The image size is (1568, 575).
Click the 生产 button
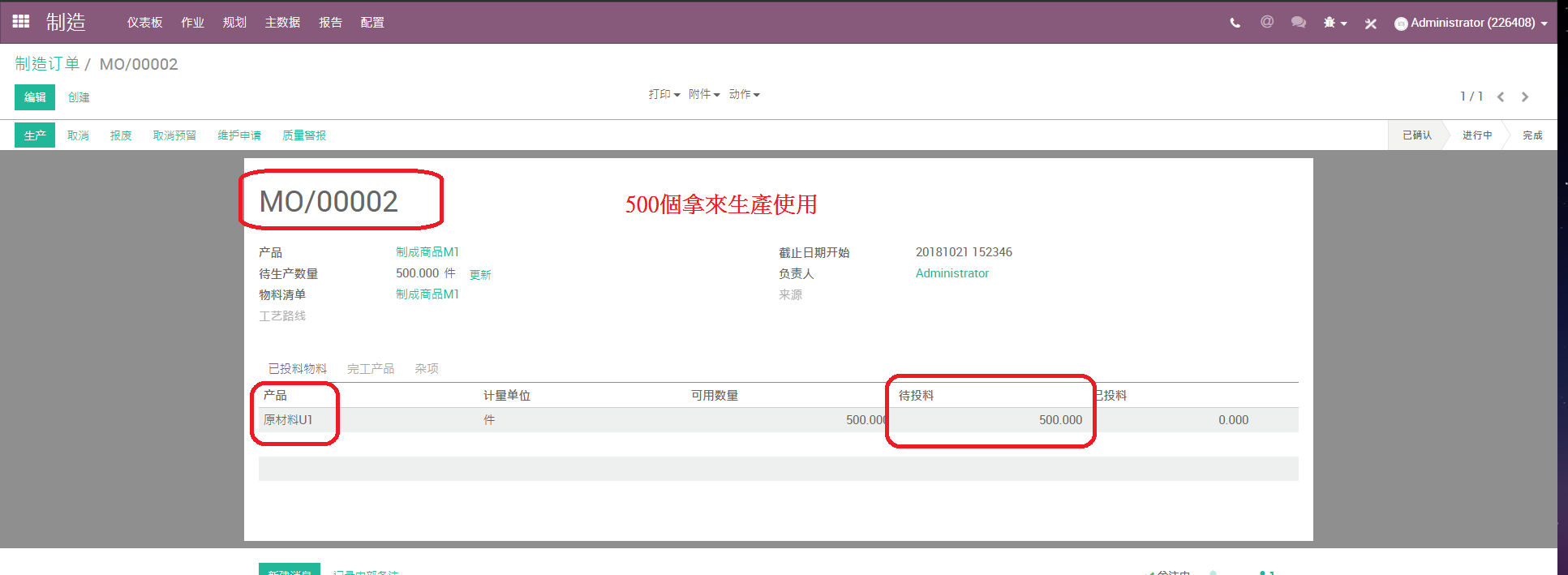(35, 135)
